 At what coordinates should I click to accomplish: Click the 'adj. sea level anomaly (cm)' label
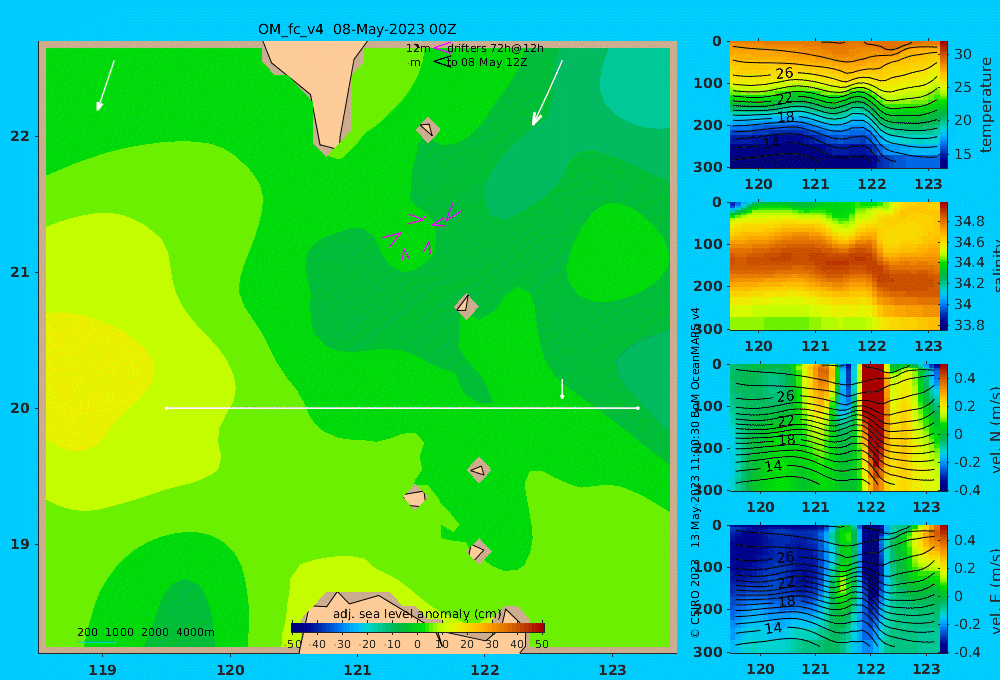pos(417,614)
